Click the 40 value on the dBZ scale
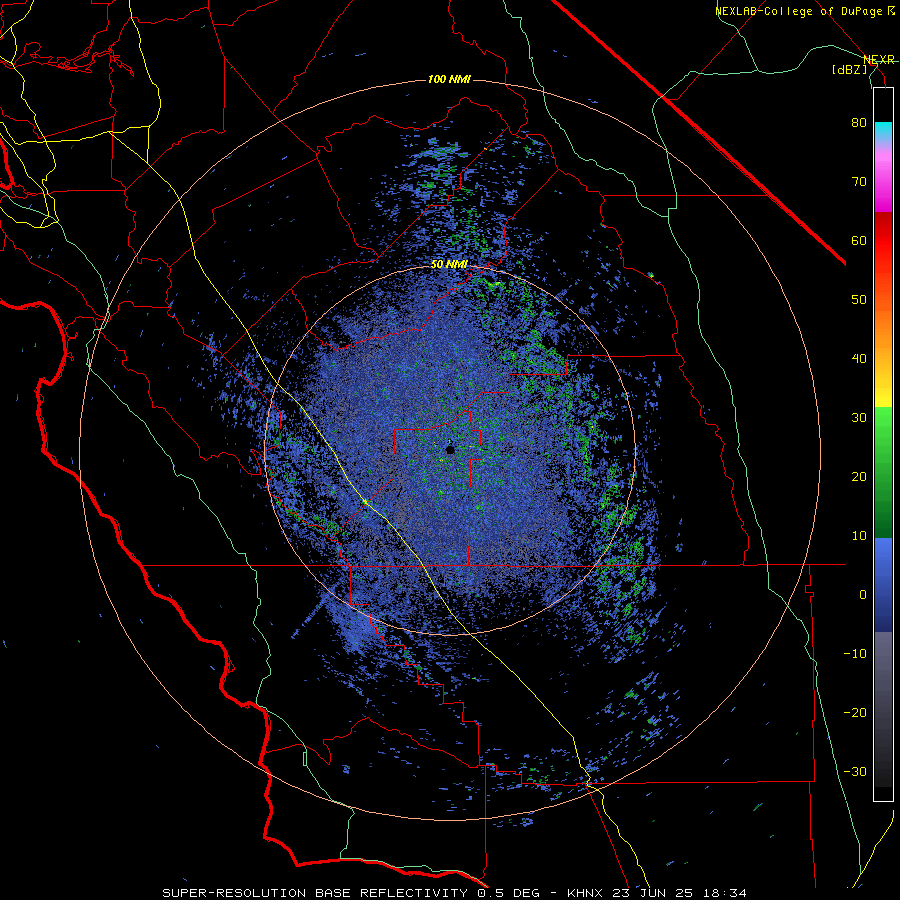Screen dimensions: 900x900 pyautogui.click(x=859, y=359)
